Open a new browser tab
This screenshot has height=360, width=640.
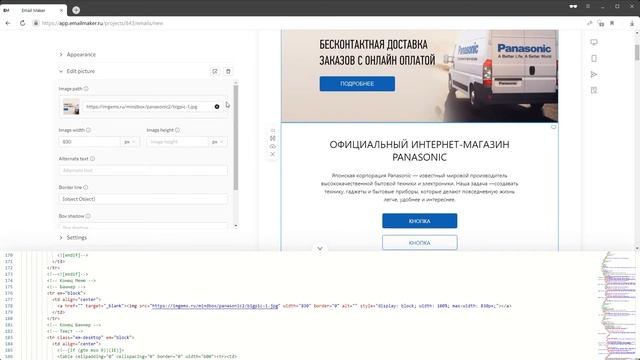[76, 10]
